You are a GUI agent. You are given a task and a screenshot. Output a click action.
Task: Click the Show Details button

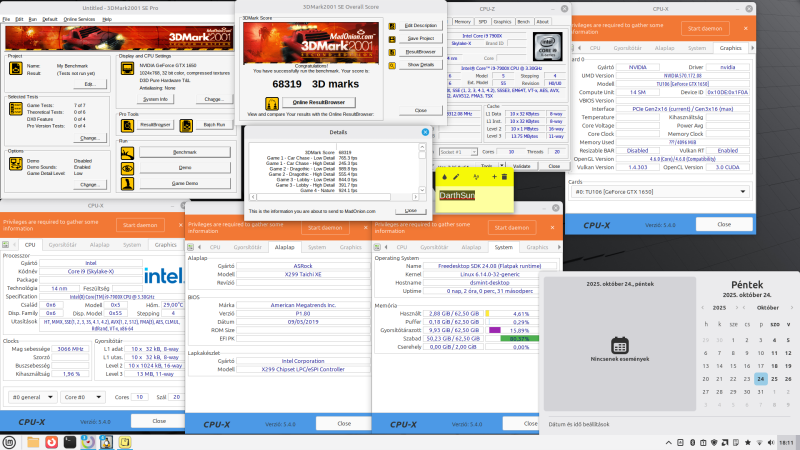tap(421, 65)
